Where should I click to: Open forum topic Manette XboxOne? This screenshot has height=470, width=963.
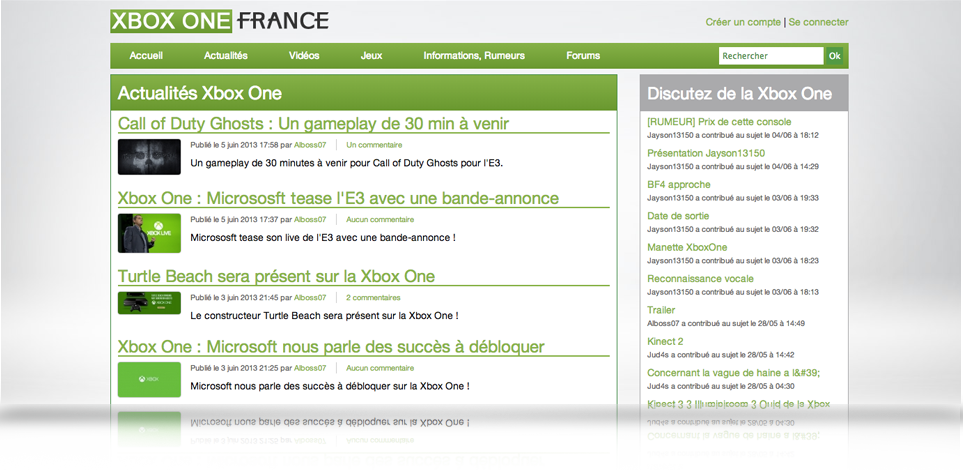pos(687,247)
